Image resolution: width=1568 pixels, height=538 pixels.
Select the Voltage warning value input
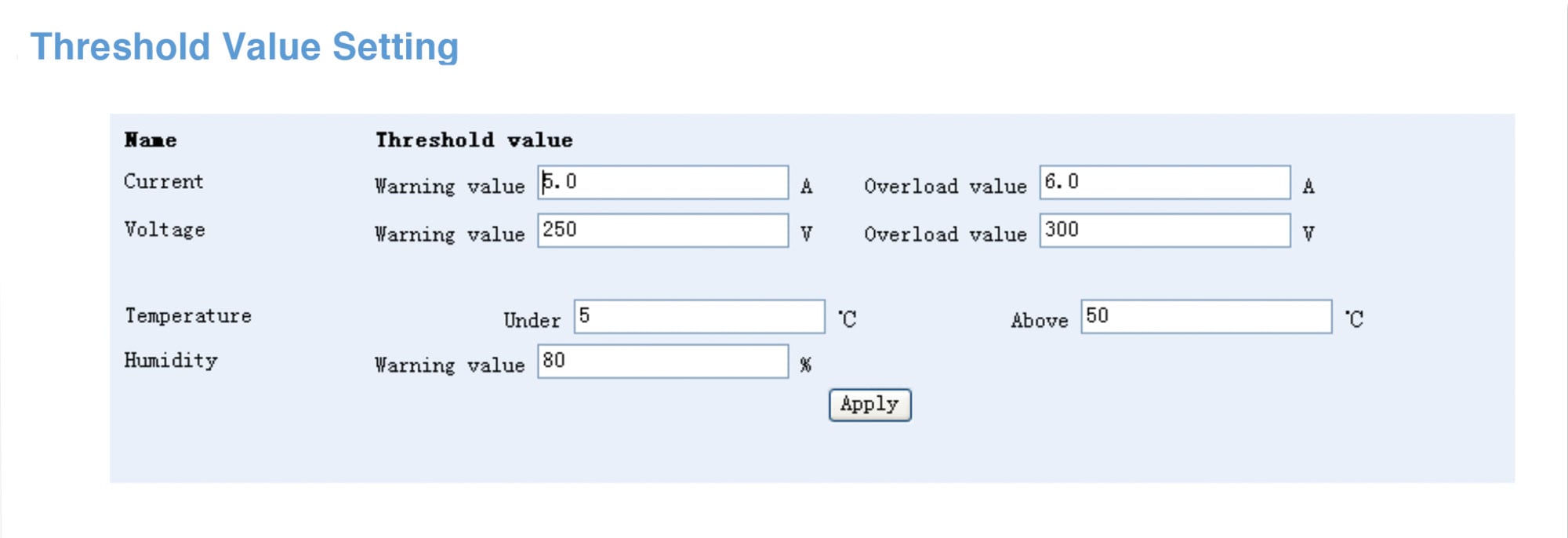[662, 231]
